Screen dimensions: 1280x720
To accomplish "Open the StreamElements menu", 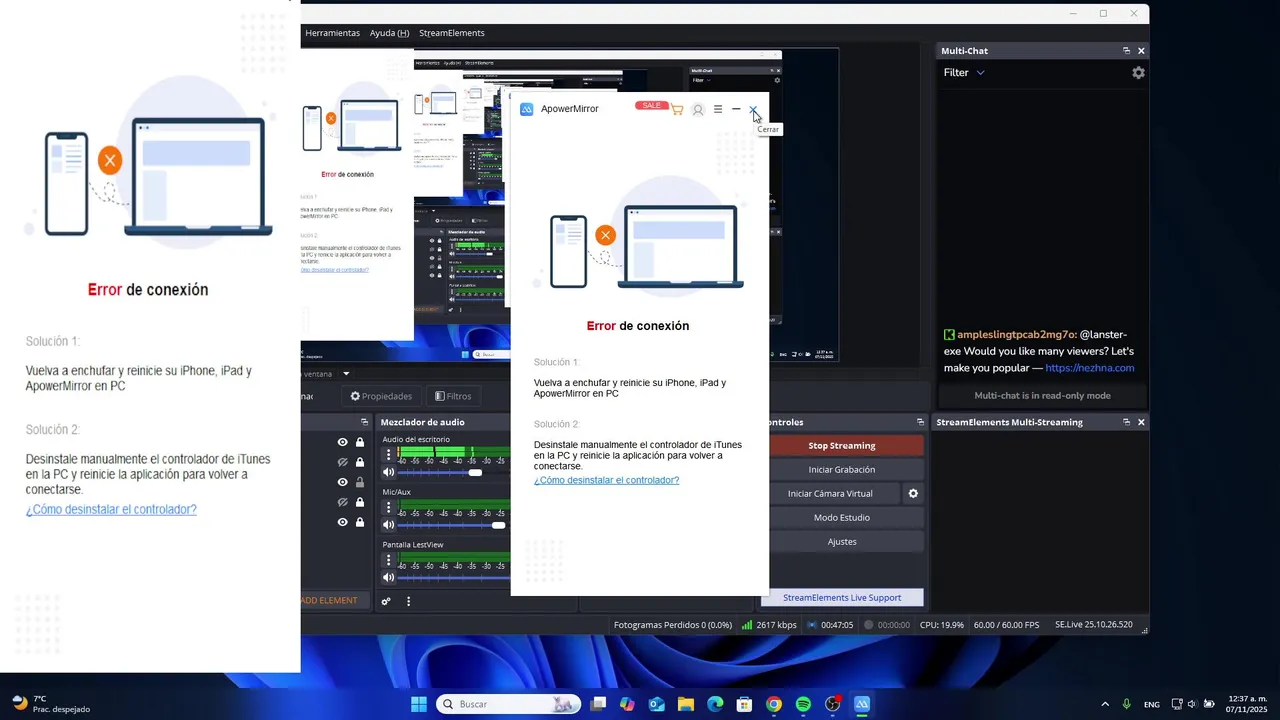I will (451, 33).
